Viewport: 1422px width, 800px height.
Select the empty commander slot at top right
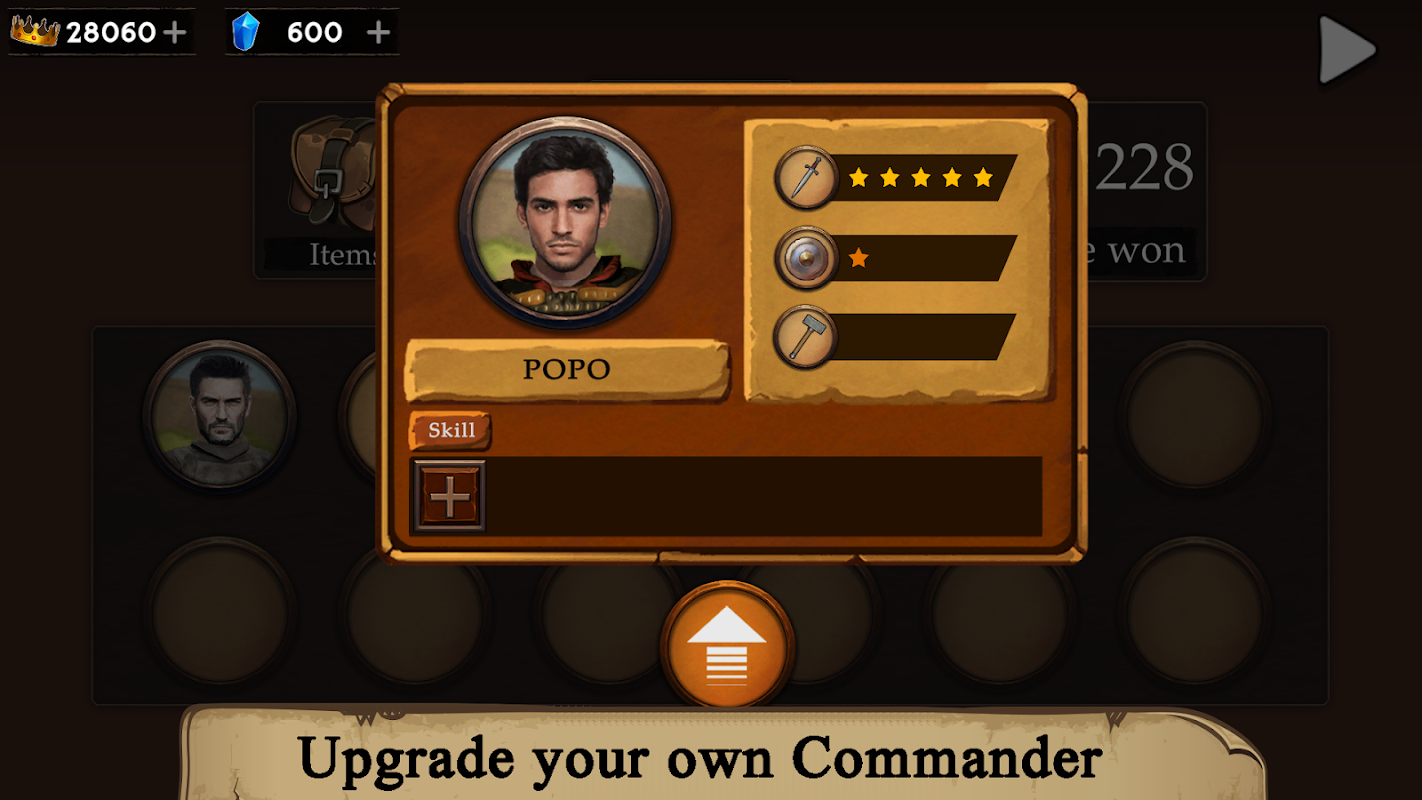tap(1195, 415)
